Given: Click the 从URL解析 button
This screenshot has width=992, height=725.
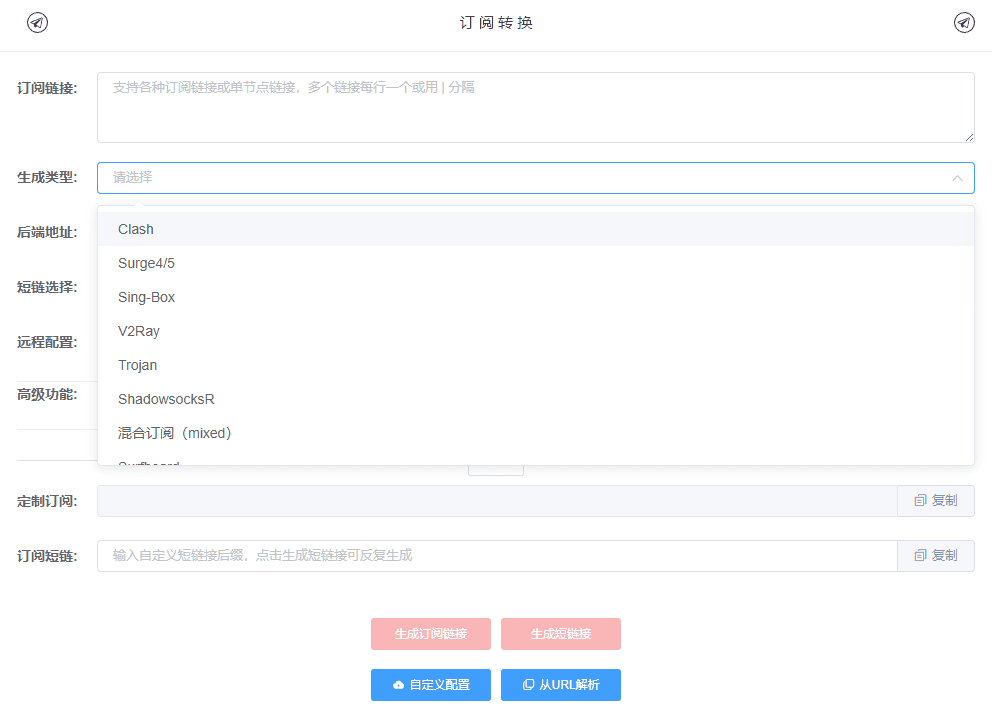Looking at the screenshot, I should point(561,685).
